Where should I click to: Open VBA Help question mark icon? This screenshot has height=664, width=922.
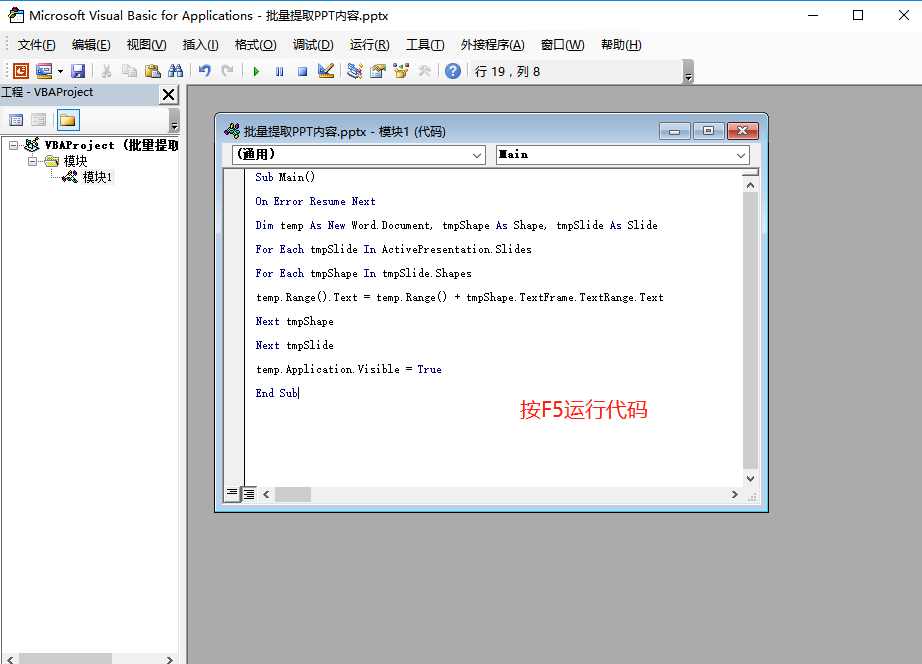(453, 71)
